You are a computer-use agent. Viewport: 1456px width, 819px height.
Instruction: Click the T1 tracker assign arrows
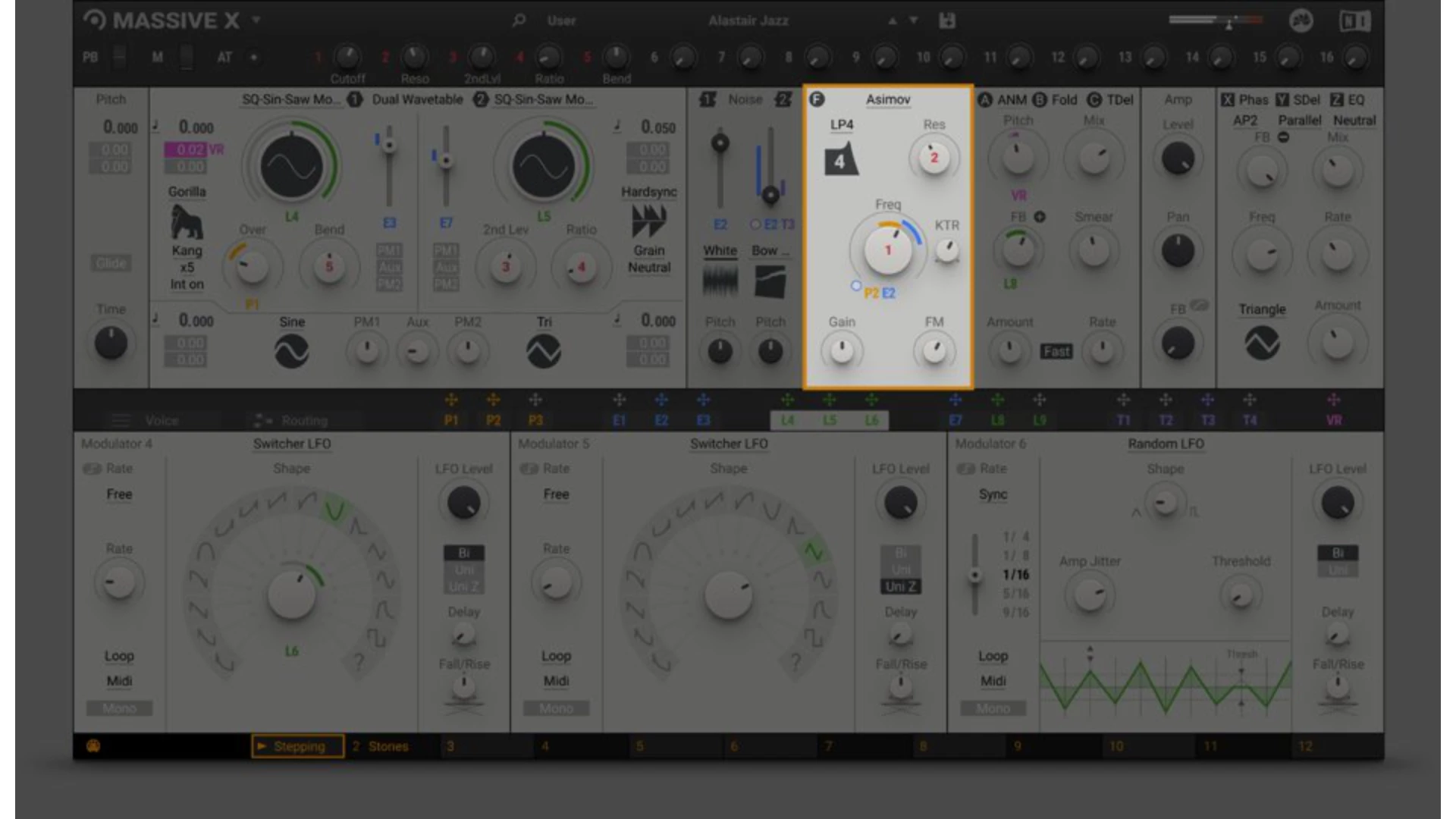(x=1123, y=400)
